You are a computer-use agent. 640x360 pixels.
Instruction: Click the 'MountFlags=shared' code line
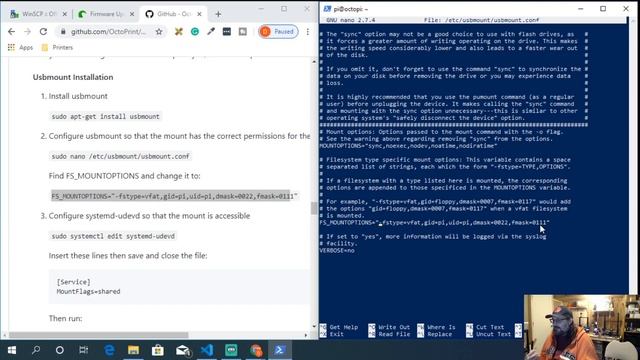pyautogui.click(x=88, y=291)
